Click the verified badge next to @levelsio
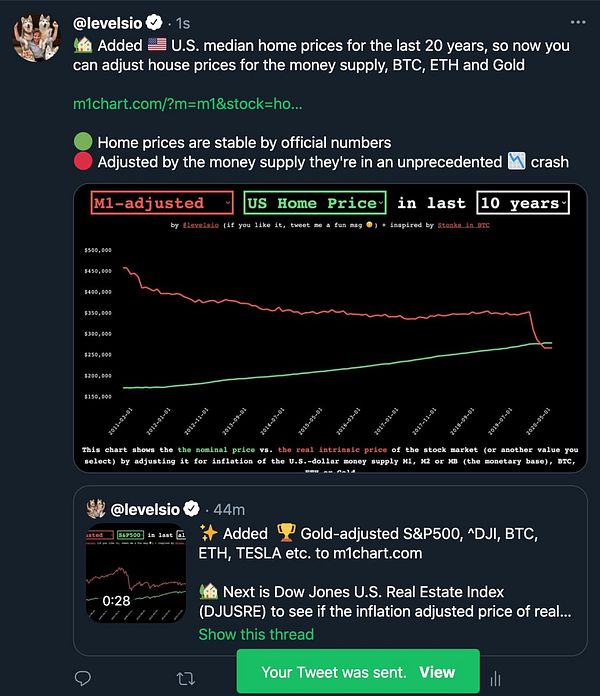 coord(154,21)
